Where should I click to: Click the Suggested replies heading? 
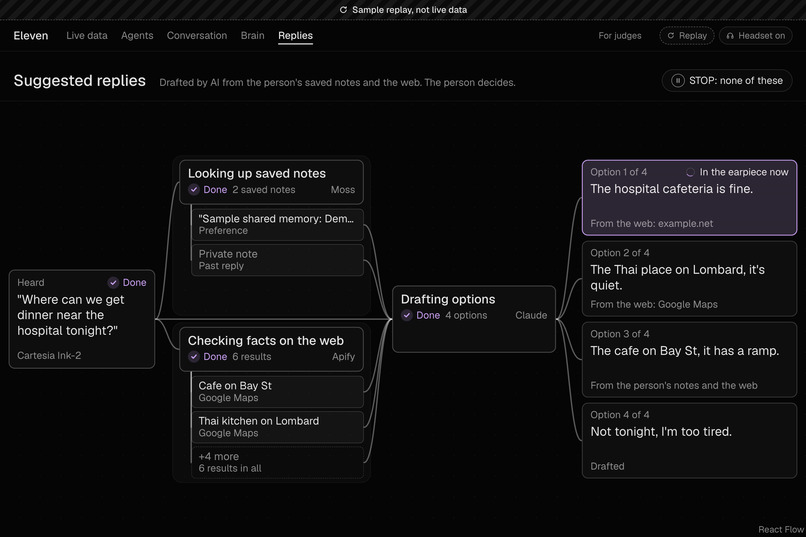pyautogui.click(x=80, y=81)
